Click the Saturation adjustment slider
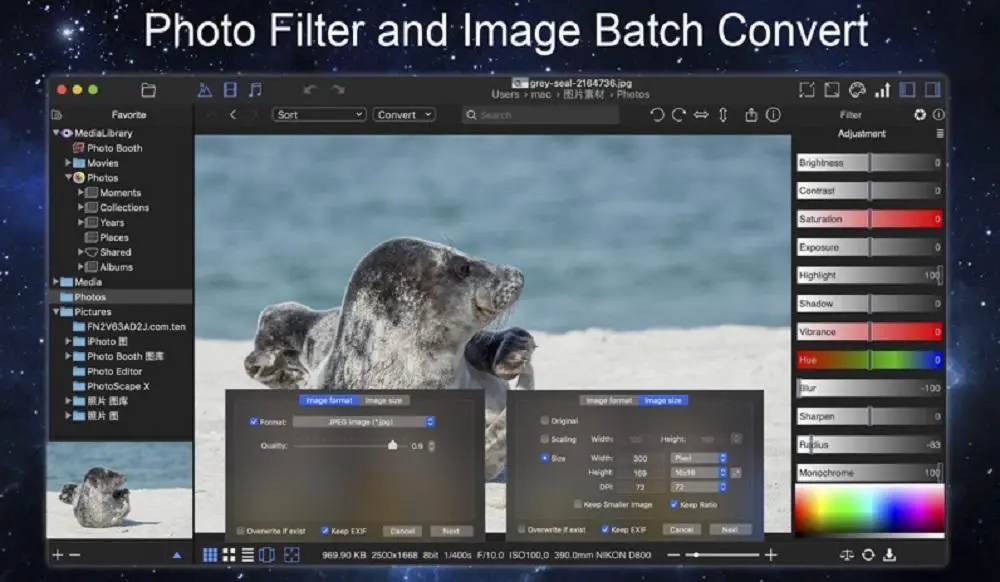 tap(869, 219)
